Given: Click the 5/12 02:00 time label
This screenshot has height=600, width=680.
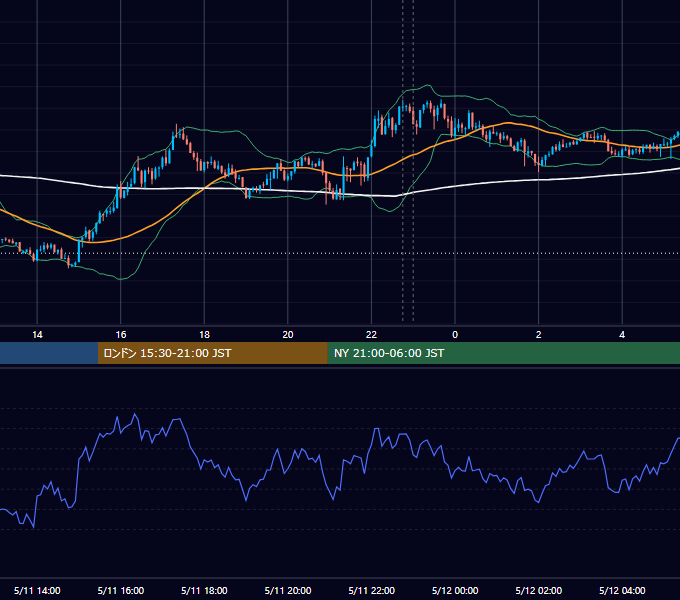Looking at the screenshot, I should pos(539,590).
